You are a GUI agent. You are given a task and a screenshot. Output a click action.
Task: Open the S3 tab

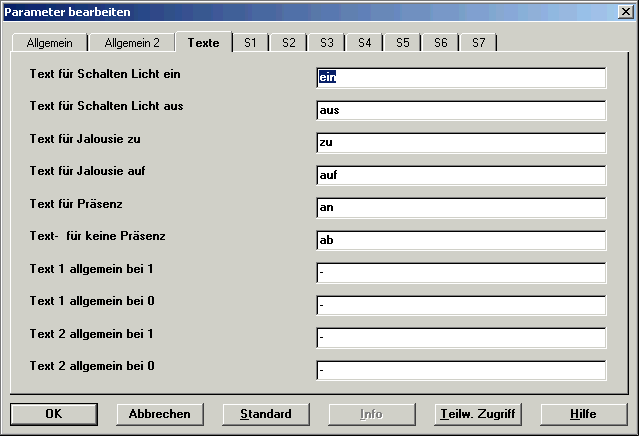pyautogui.click(x=326, y=43)
